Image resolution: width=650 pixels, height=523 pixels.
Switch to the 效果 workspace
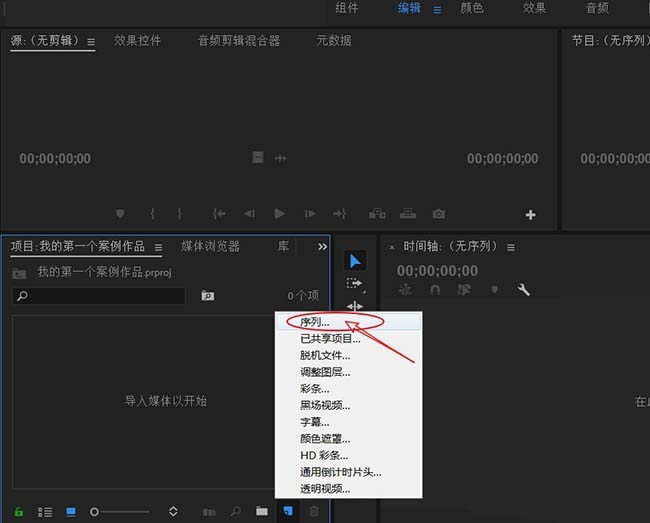tap(534, 8)
